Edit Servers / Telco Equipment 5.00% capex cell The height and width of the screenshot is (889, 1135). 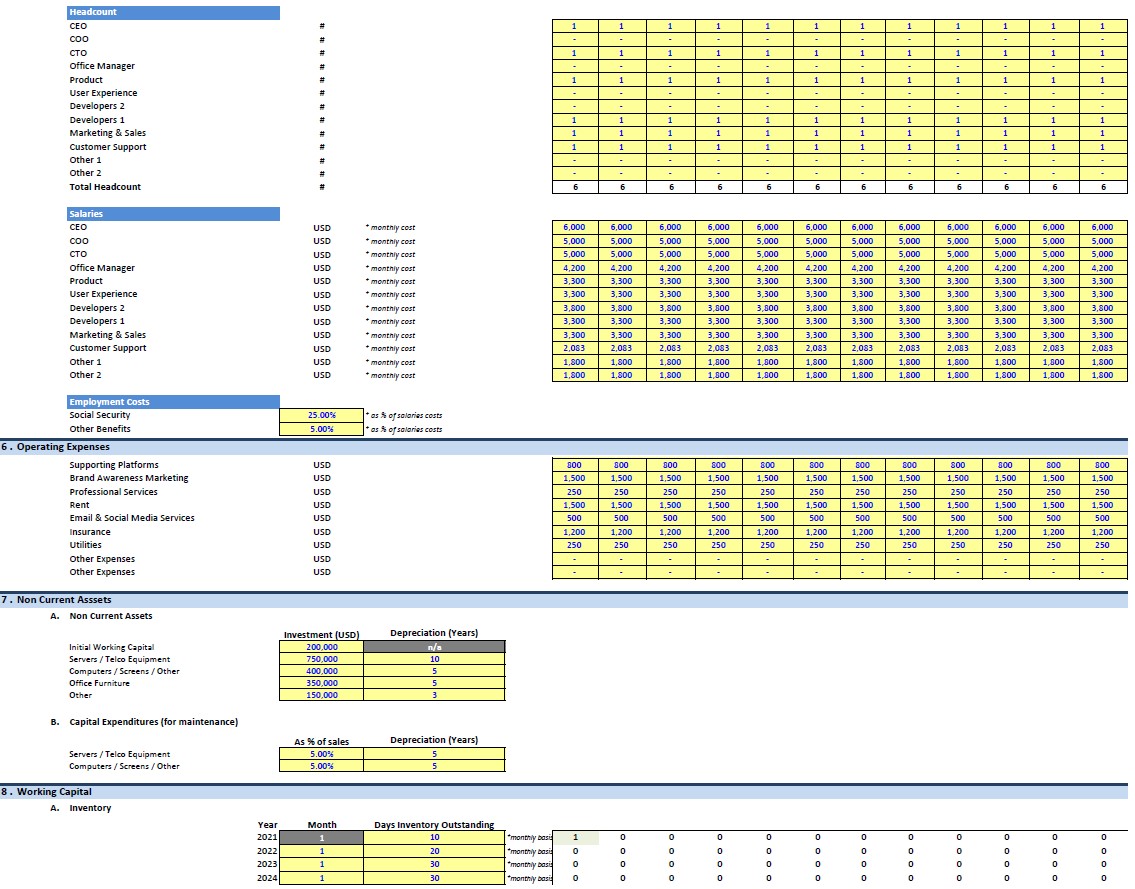(x=321, y=754)
